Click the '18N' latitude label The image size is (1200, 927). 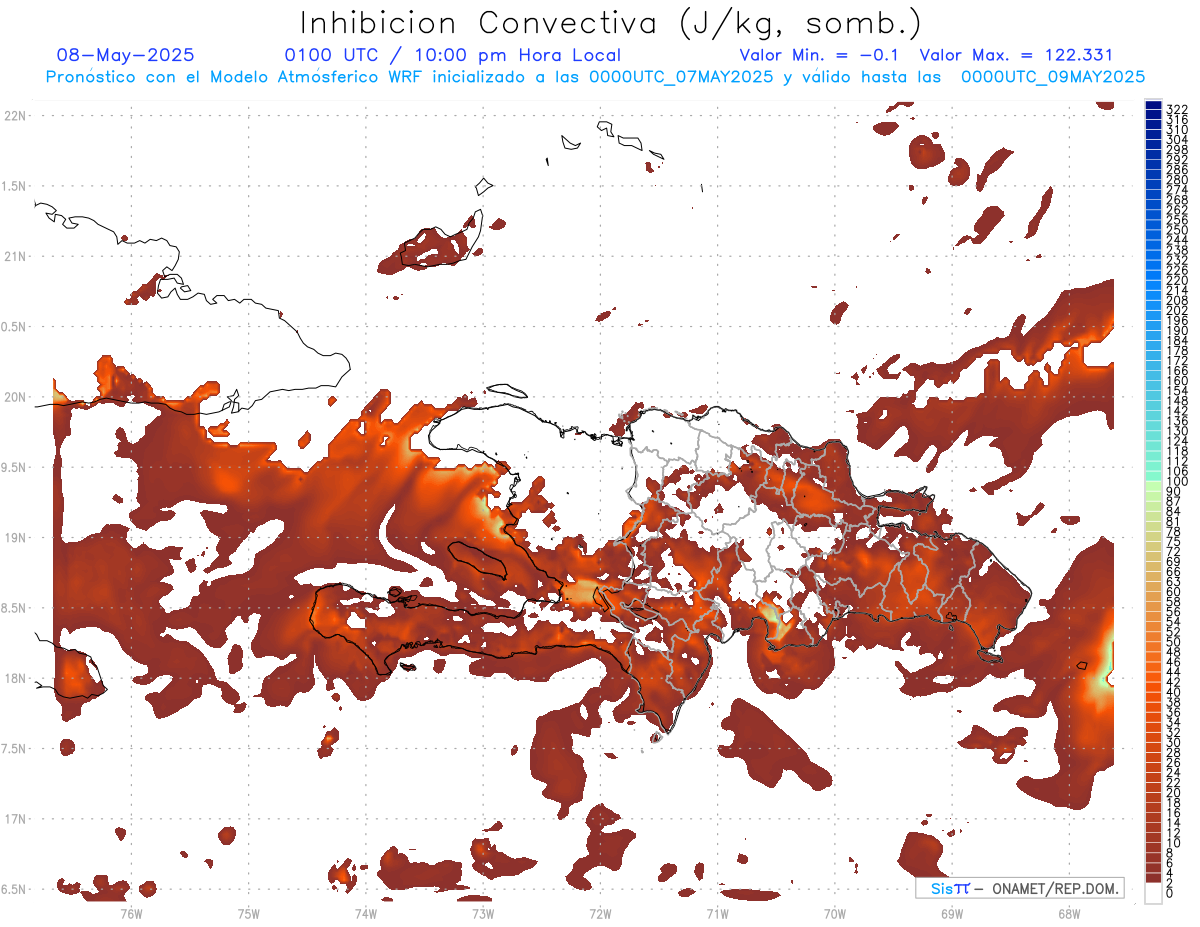[14, 678]
